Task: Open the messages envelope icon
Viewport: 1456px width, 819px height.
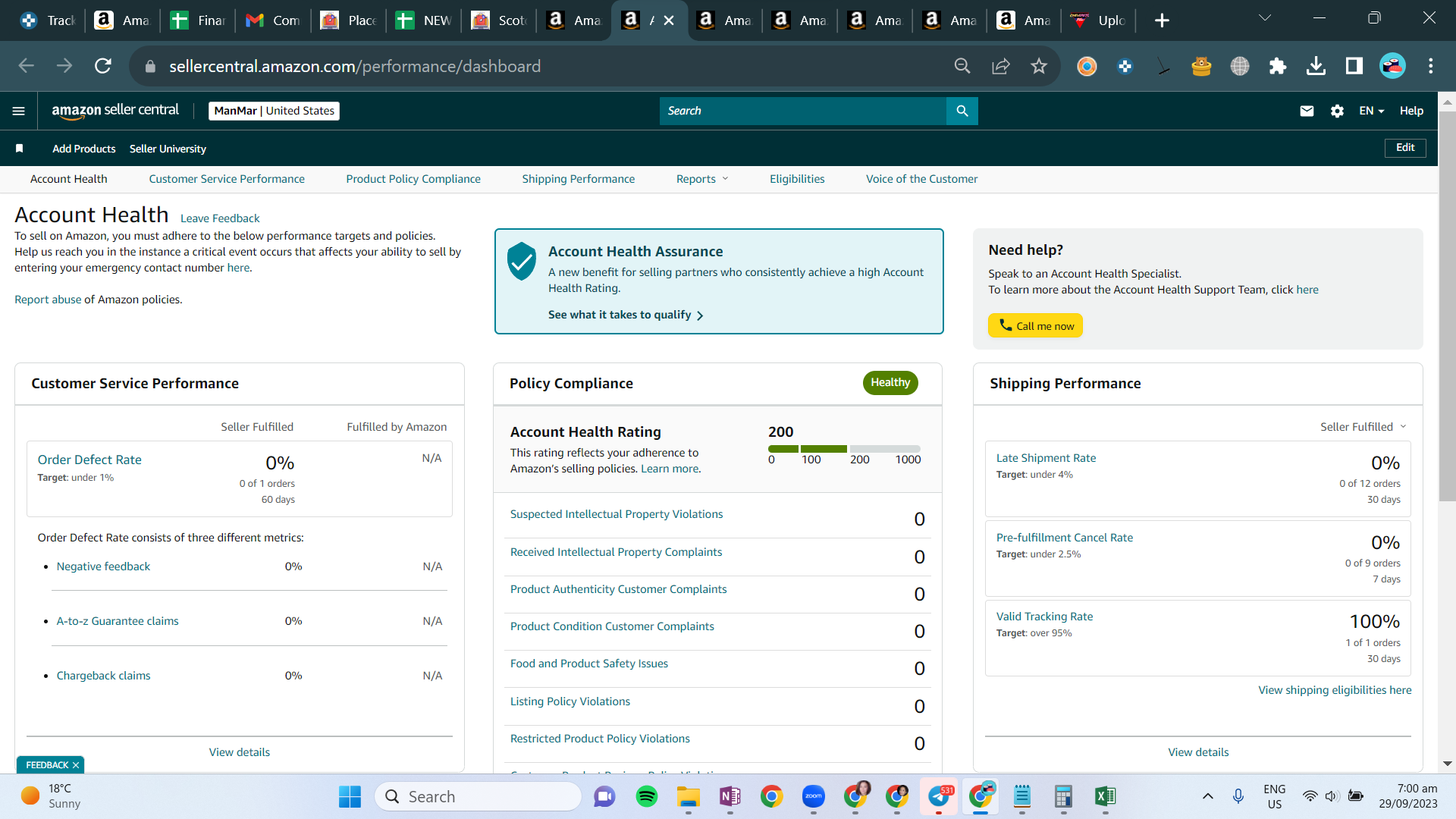Action: click(1307, 111)
